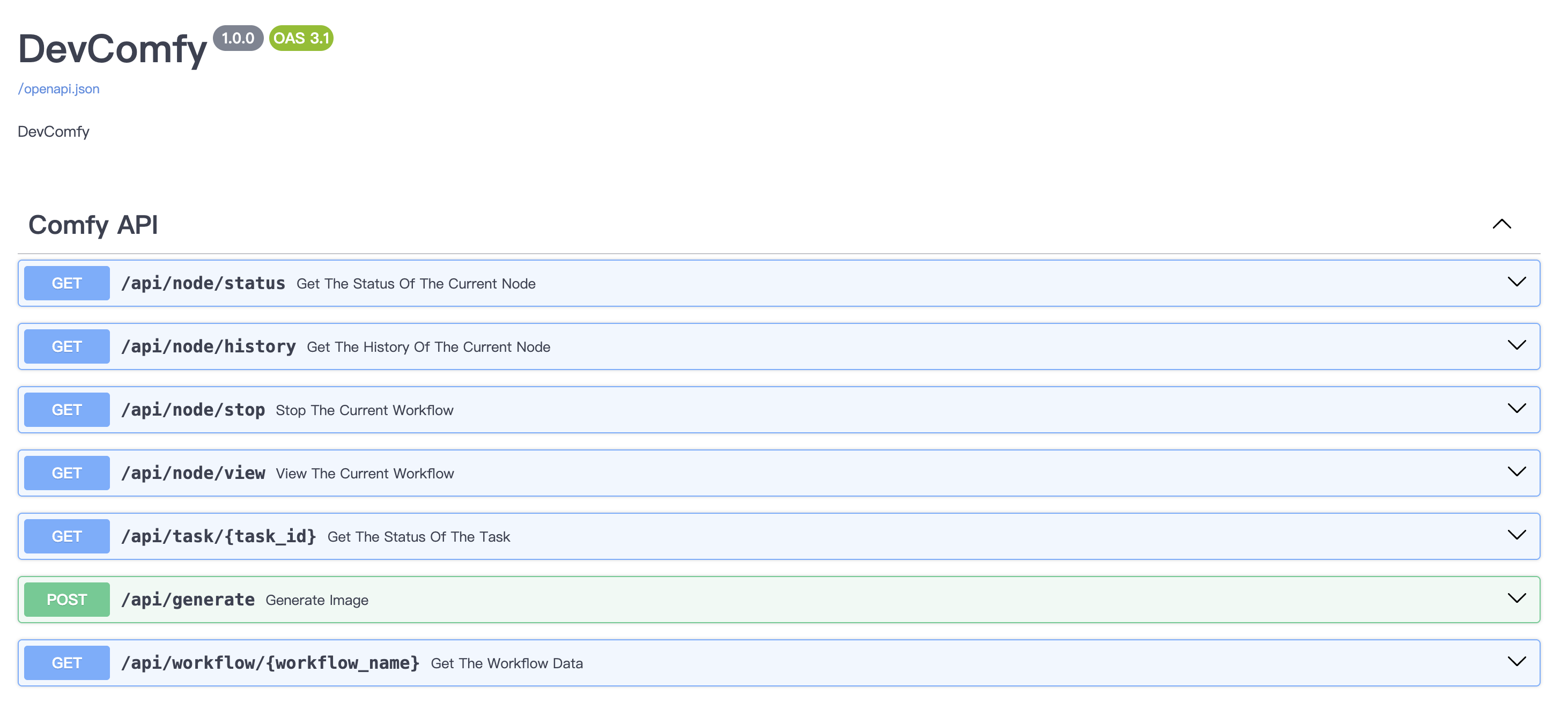Click the GET badge for /api/node/status
Viewport: 1568px width, 709px height.
67,283
